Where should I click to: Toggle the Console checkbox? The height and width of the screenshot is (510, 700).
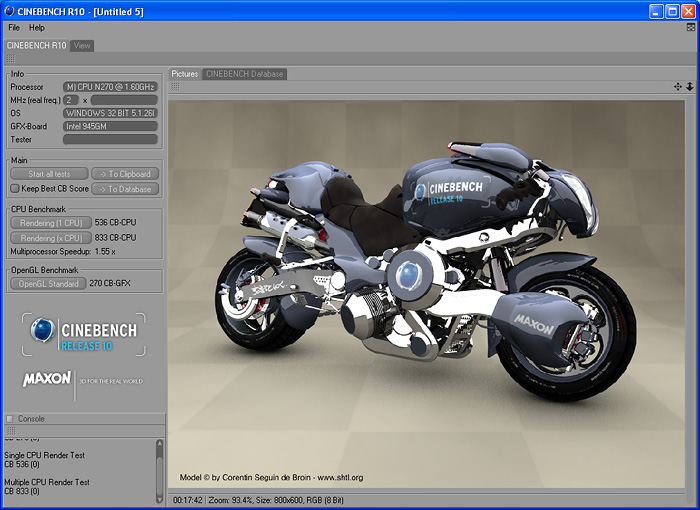tap(9, 419)
